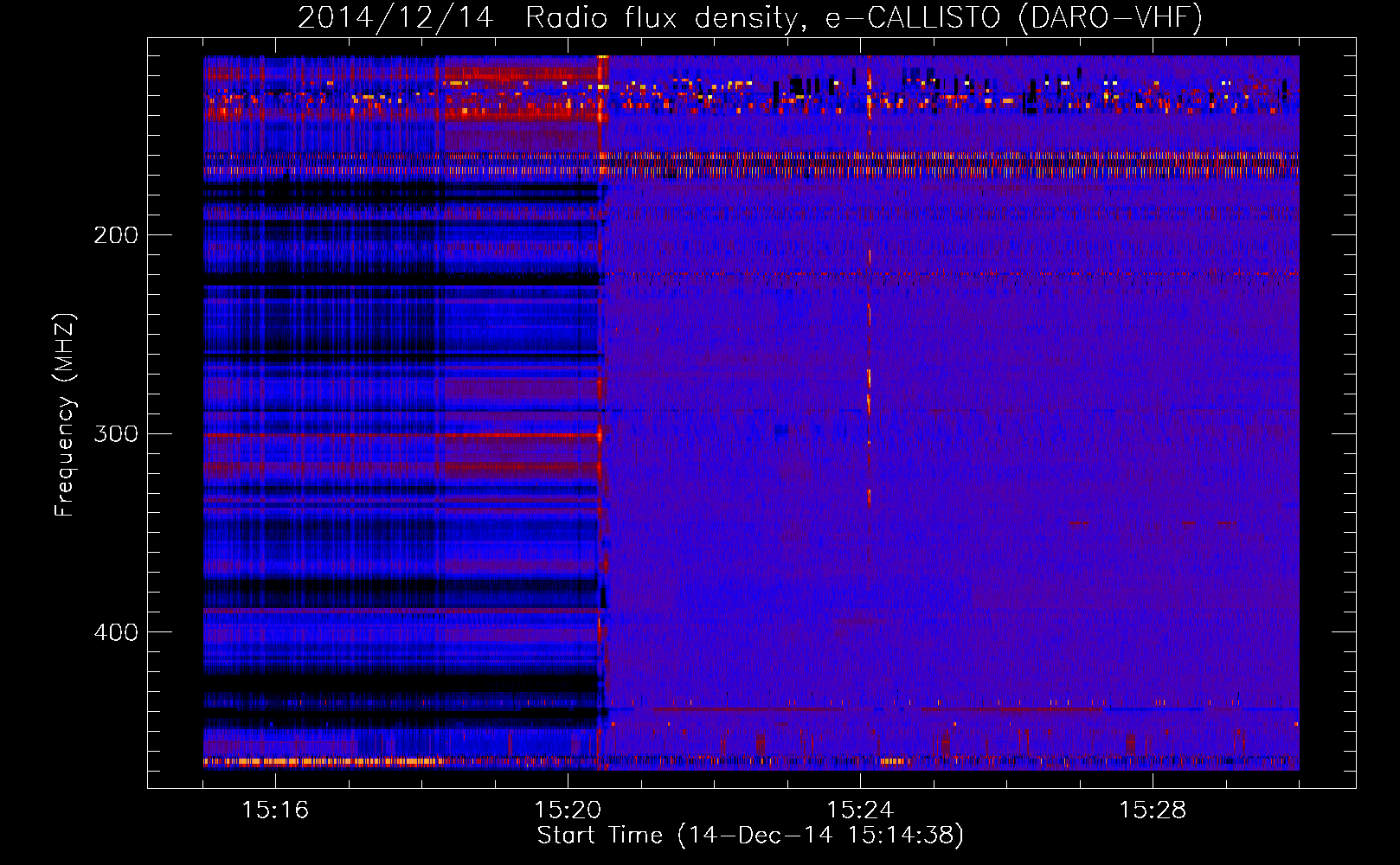
Task: Click the 15:16 time tick label
Action: tap(275, 811)
